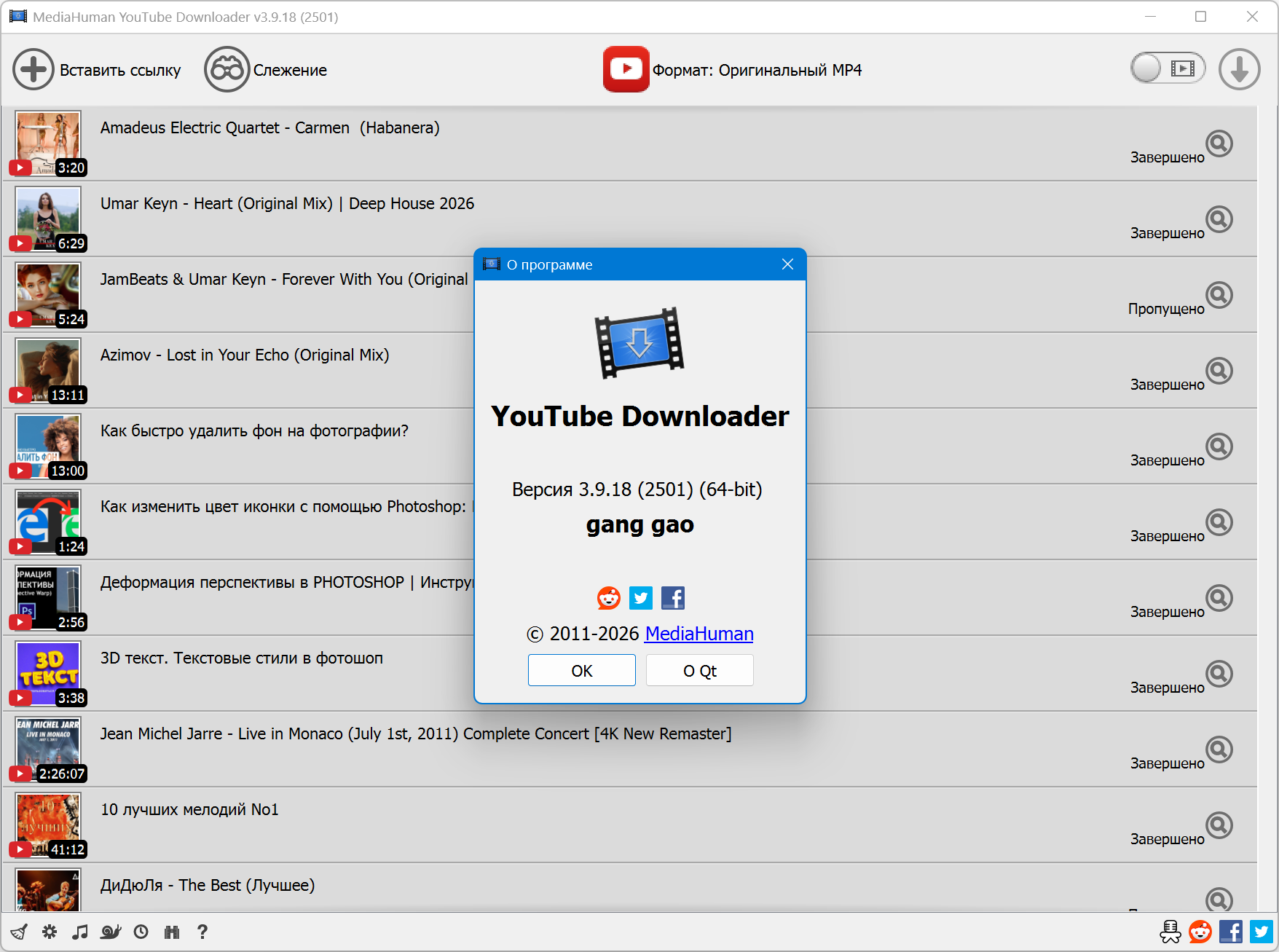
Task: Click the music note icon in bottom bar
Action: point(80,932)
